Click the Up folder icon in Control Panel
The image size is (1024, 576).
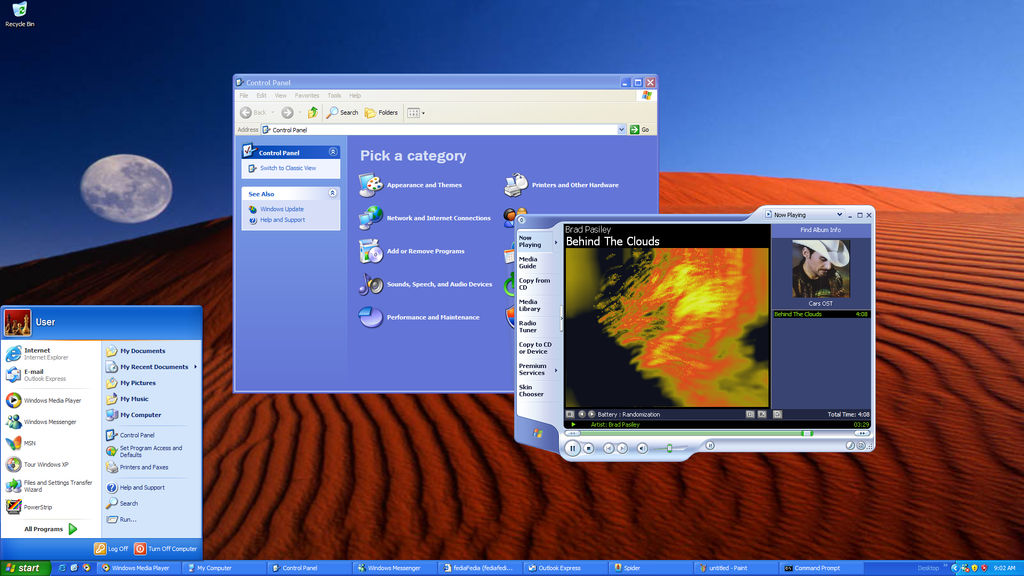313,112
